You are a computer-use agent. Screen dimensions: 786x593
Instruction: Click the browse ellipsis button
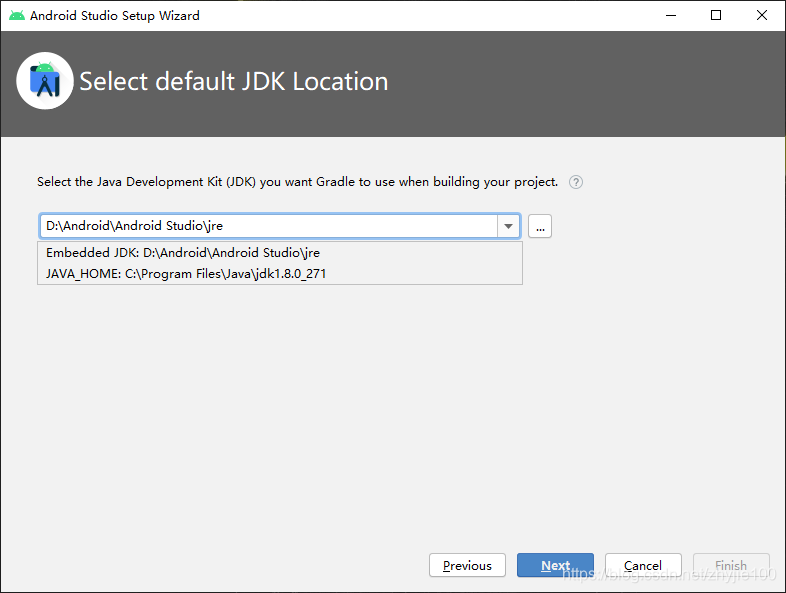(540, 226)
